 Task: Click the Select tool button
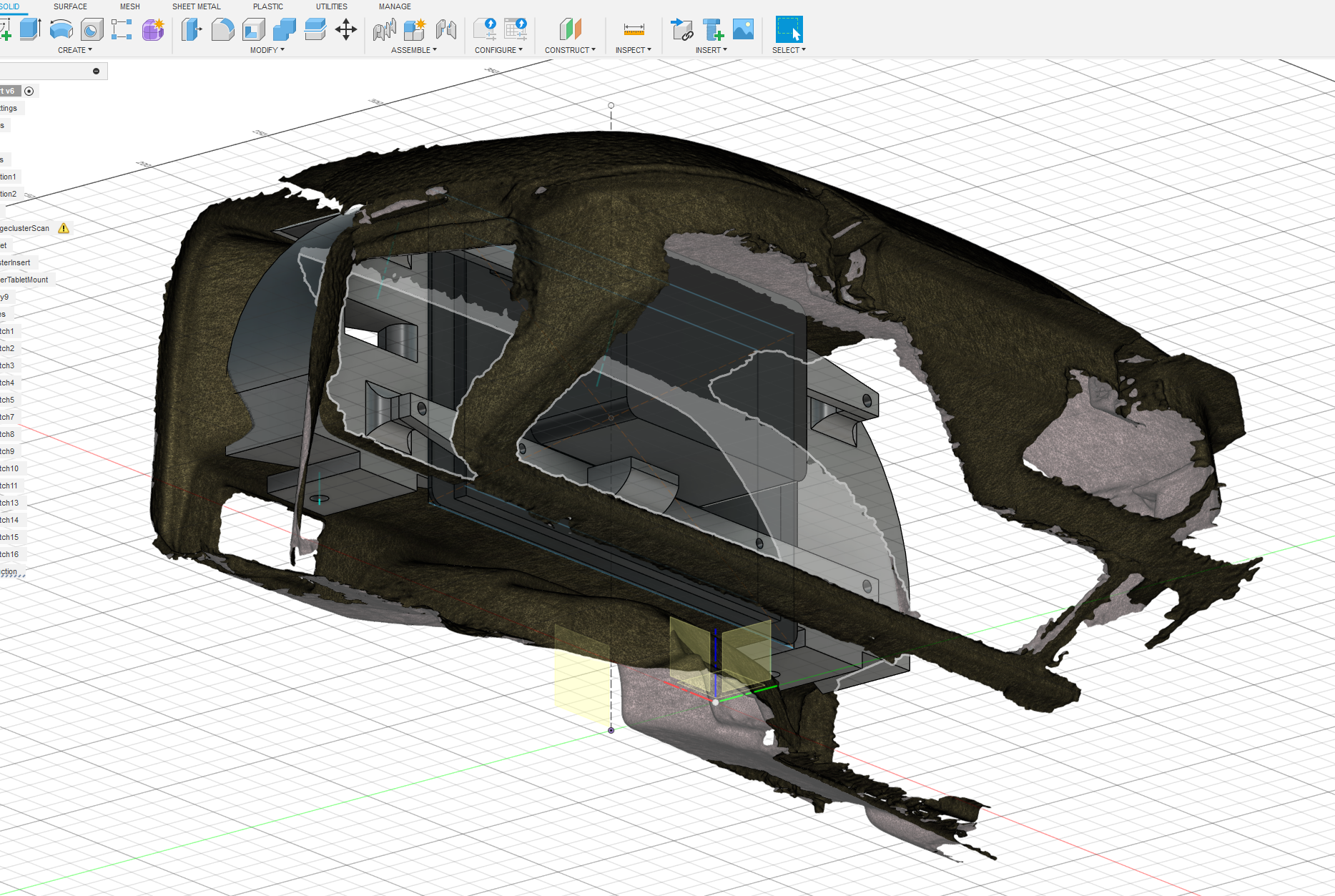click(789, 29)
